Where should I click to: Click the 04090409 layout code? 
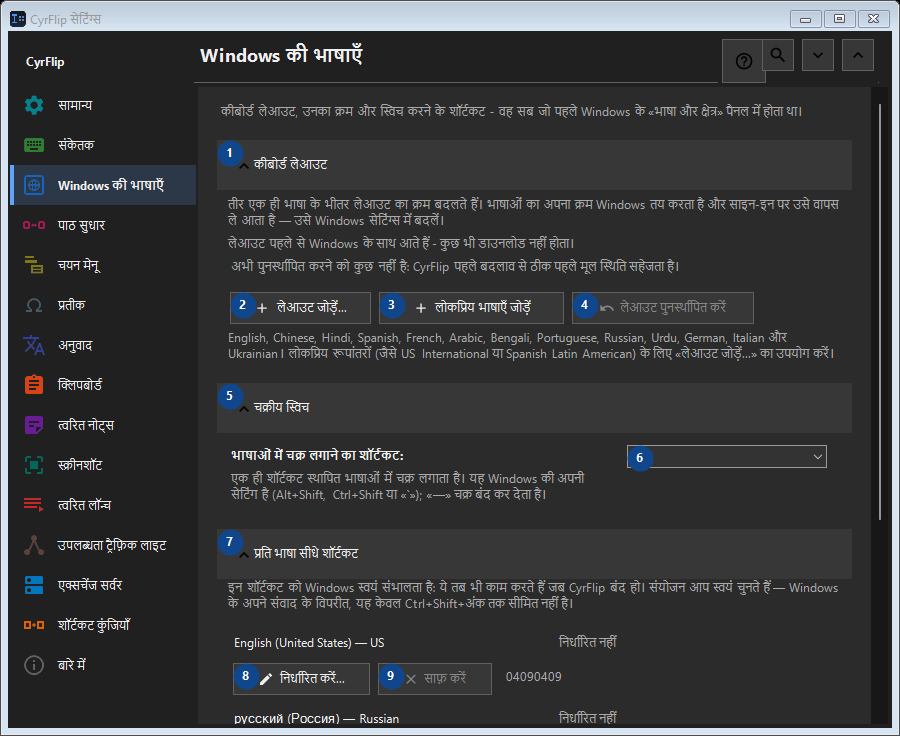click(x=533, y=677)
